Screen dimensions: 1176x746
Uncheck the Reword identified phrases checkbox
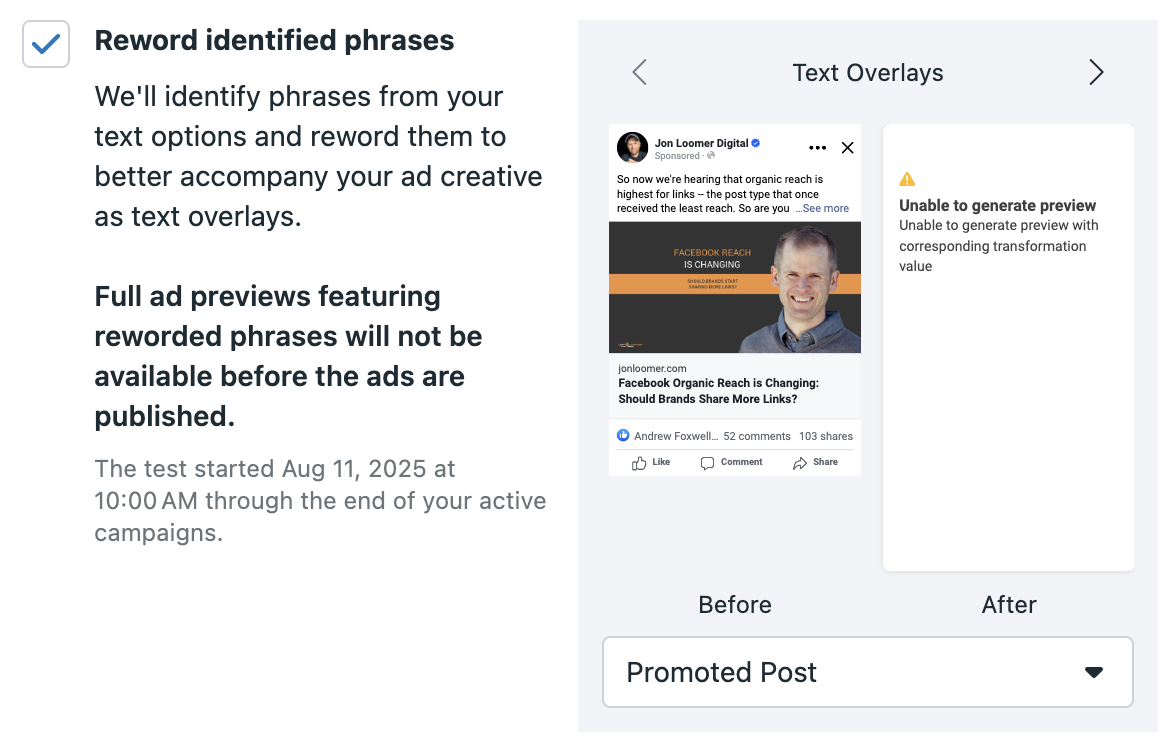(46, 44)
